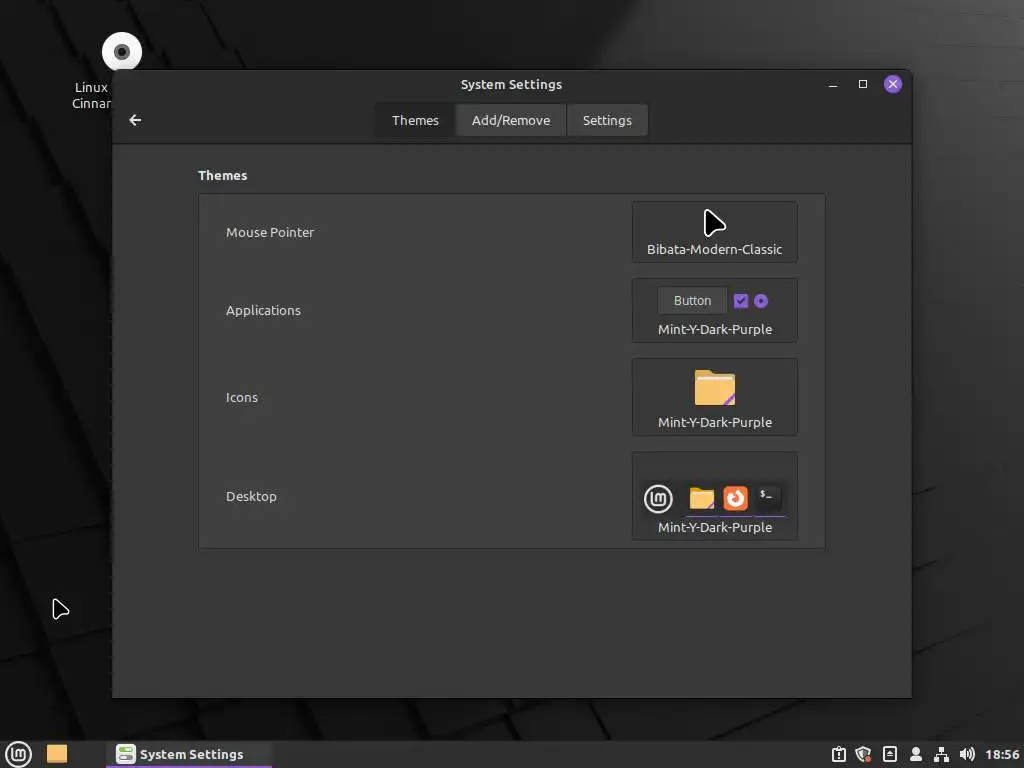Switch to the Themes tab
The image size is (1024, 768).
pos(415,120)
